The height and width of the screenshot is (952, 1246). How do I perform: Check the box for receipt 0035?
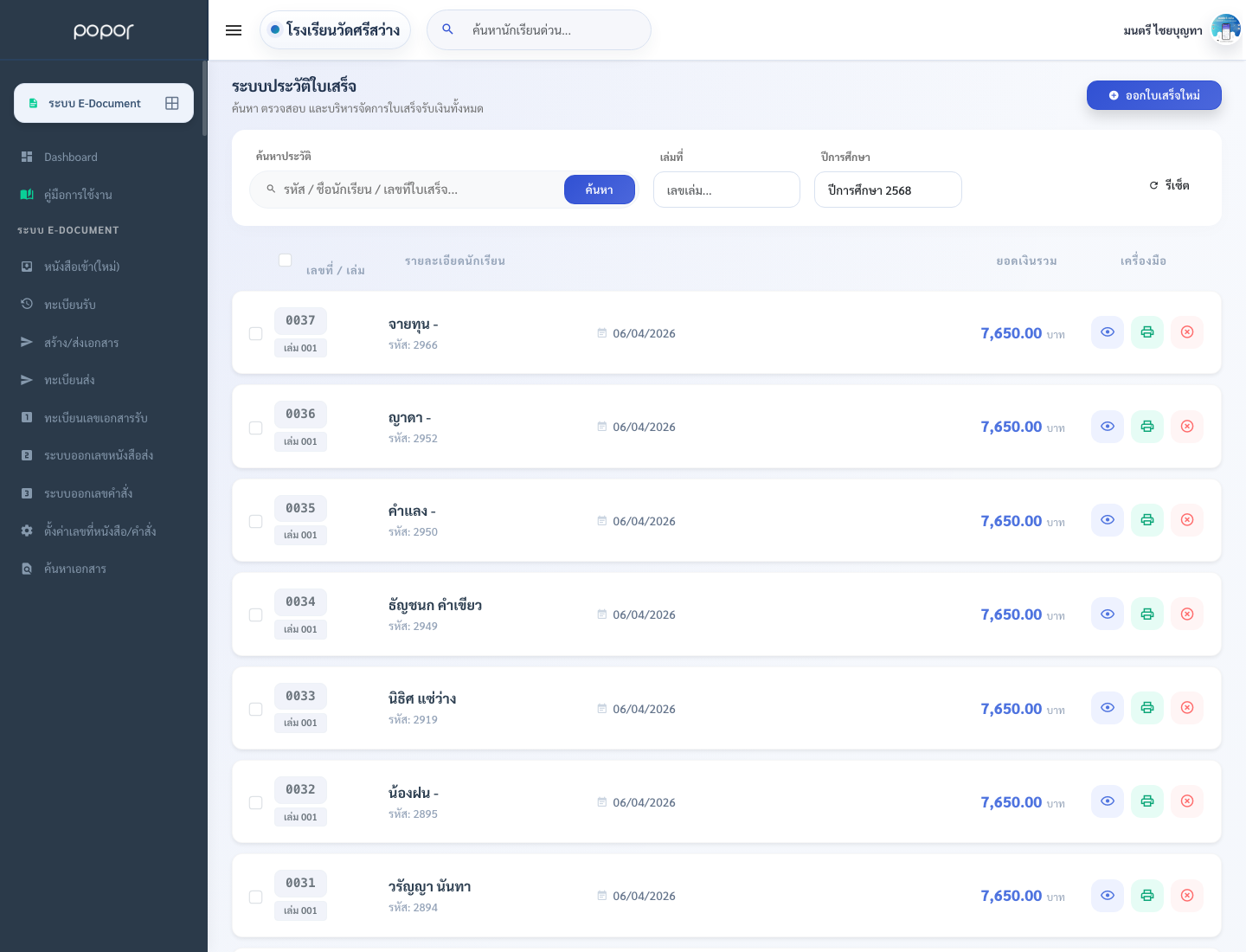(255, 521)
